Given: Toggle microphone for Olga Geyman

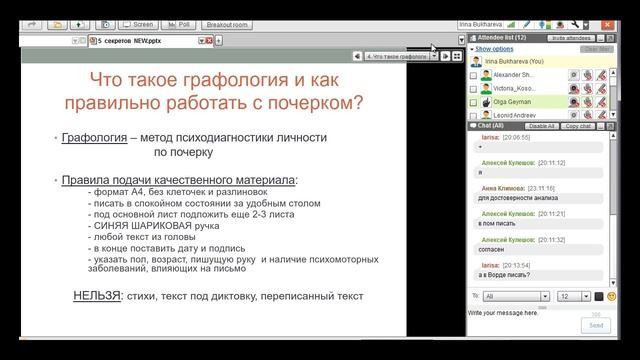Looking at the screenshot, I should point(587,102).
